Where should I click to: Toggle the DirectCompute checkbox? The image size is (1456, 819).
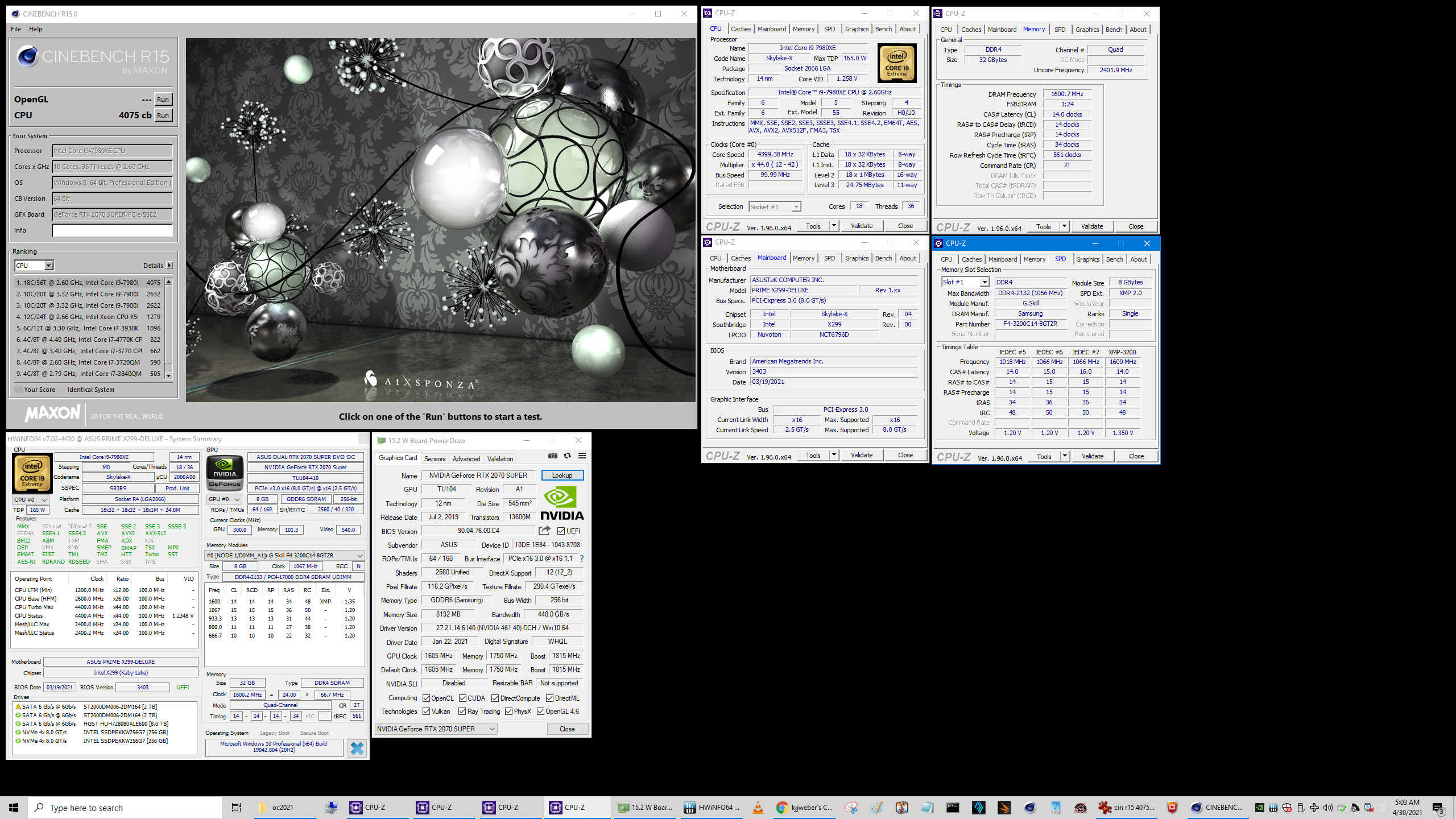point(495,698)
